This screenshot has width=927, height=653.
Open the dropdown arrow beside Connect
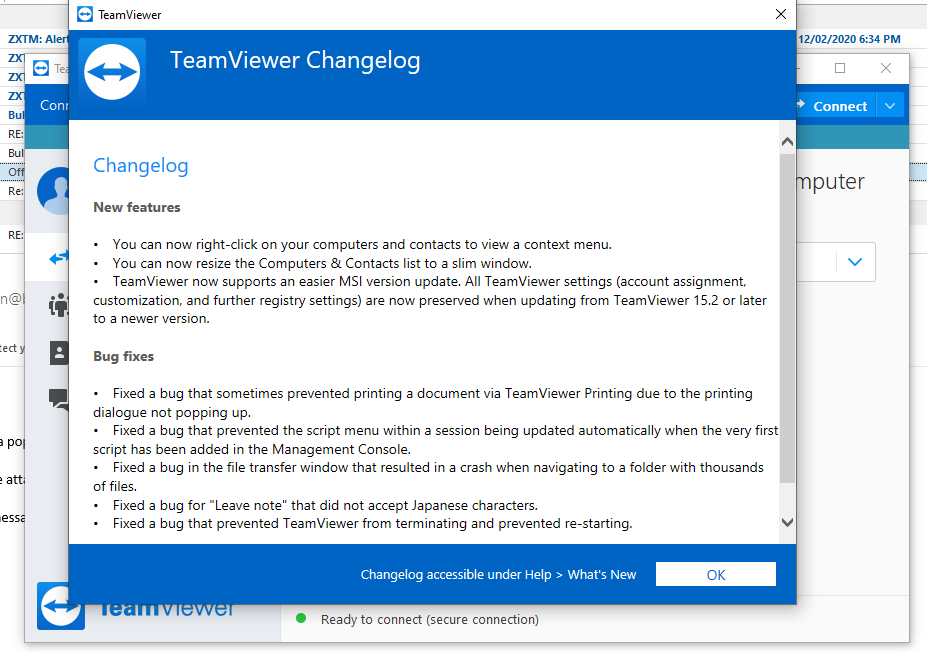tap(890, 106)
